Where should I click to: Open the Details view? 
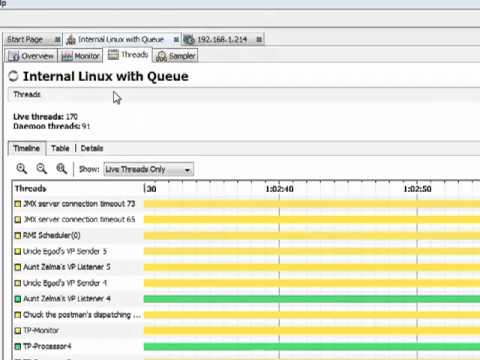tap(92, 148)
